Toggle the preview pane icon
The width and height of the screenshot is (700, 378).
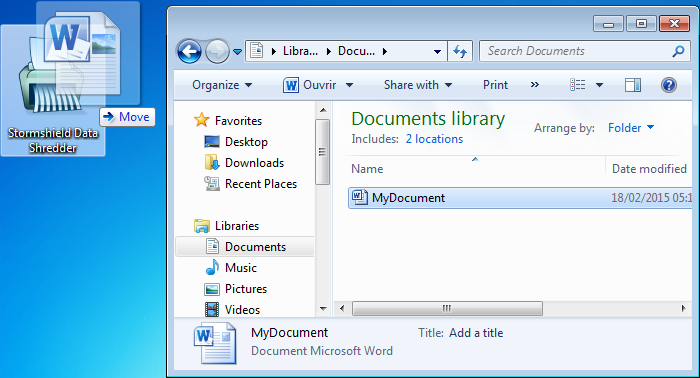point(633,85)
